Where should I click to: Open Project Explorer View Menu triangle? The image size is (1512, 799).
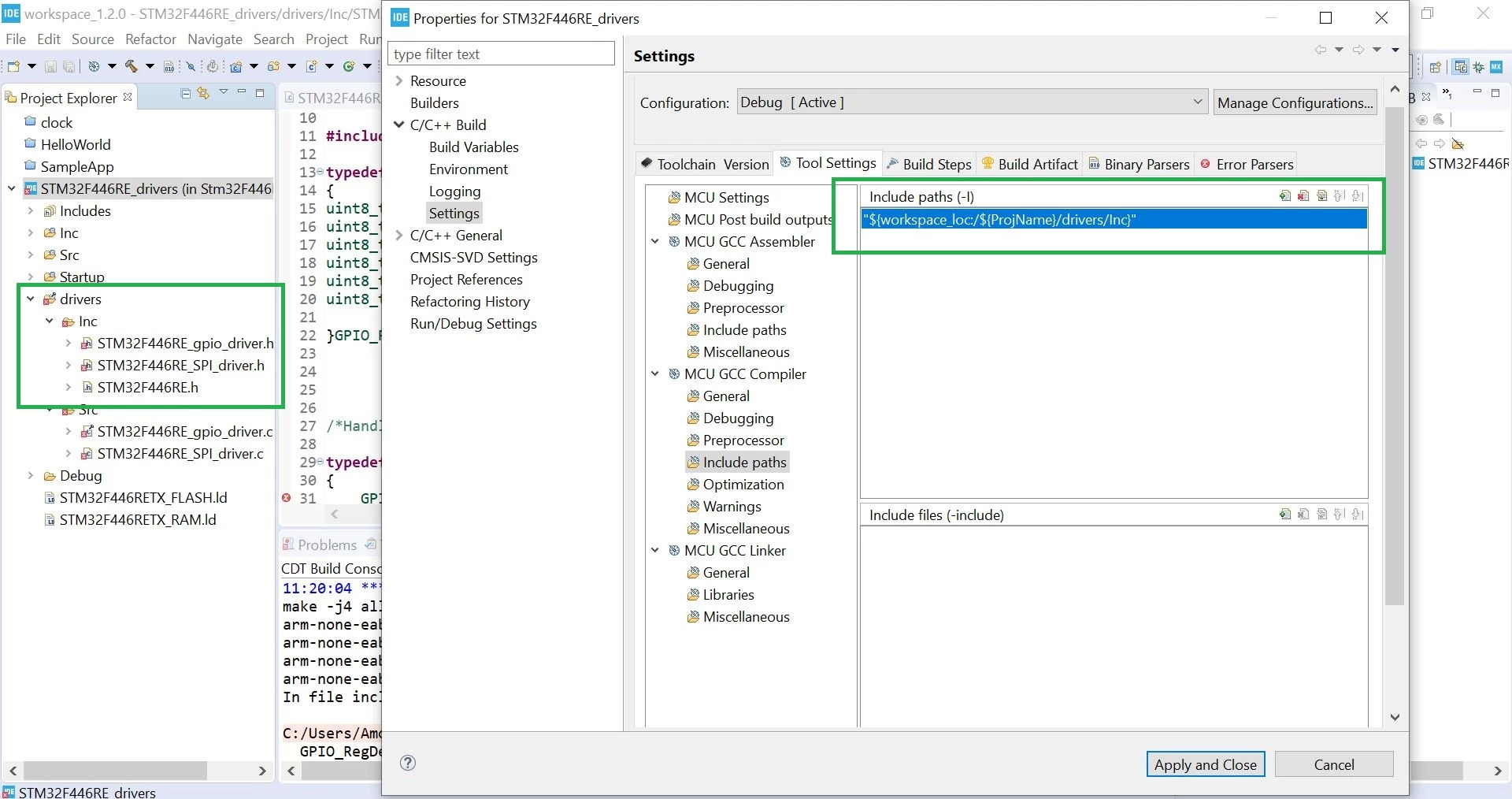coord(224,91)
